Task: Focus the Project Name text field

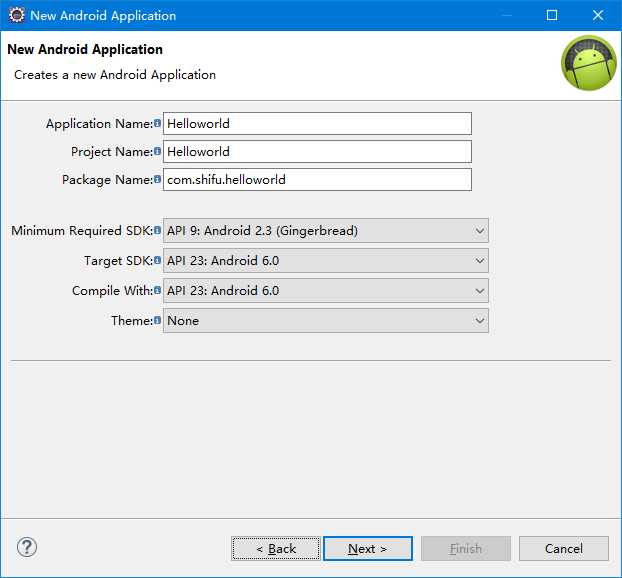Action: (317, 152)
